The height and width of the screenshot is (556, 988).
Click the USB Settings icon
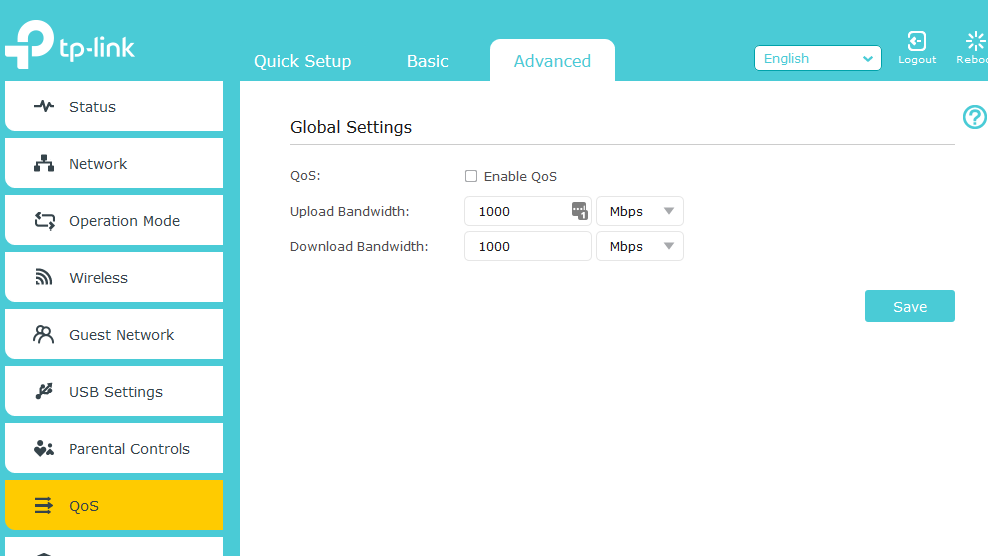[44, 392]
